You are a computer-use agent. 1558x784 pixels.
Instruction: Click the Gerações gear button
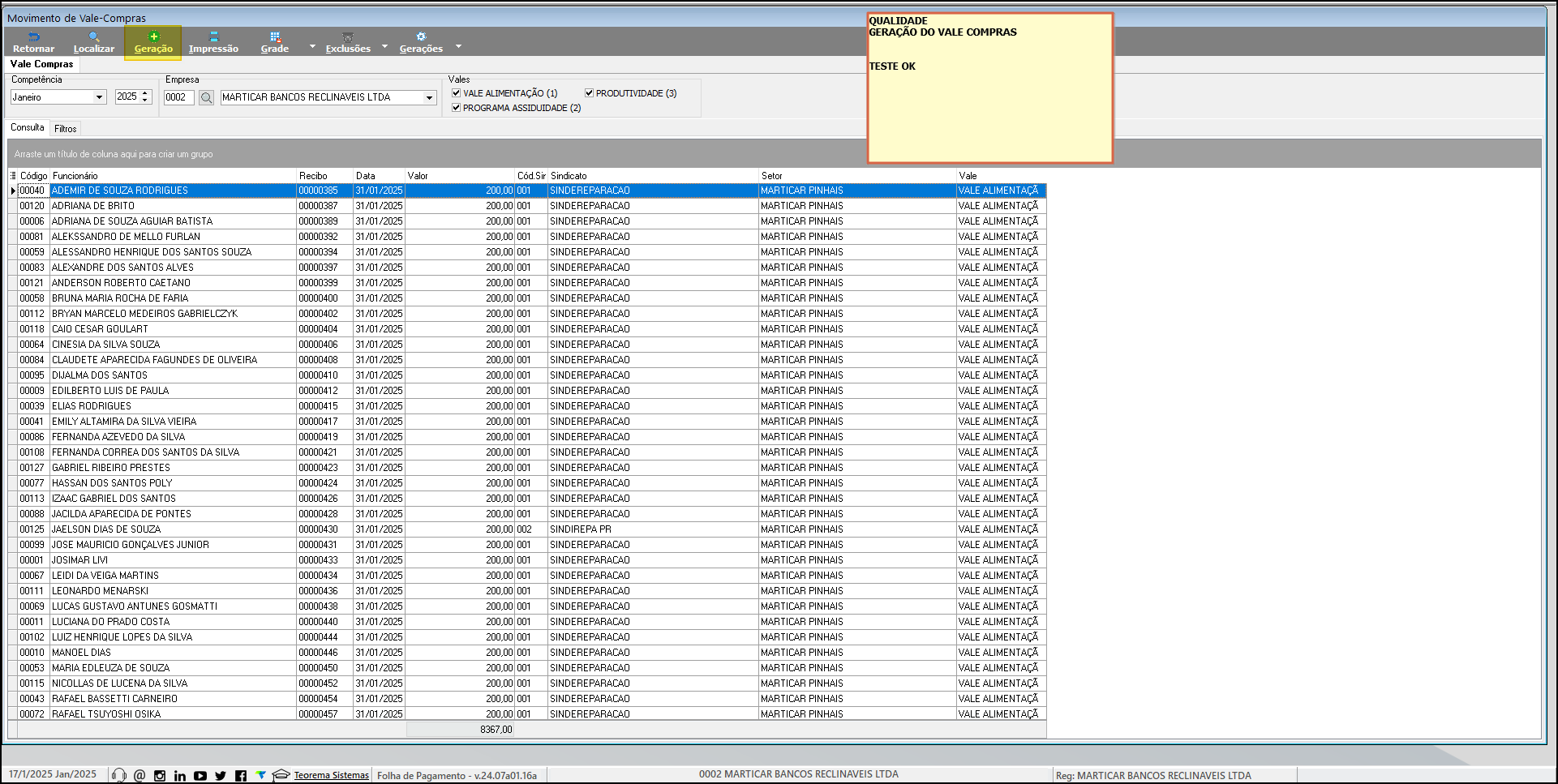pyautogui.click(x=421, y=42)
